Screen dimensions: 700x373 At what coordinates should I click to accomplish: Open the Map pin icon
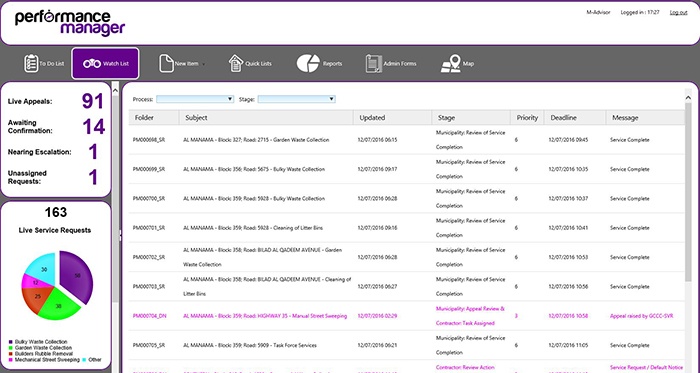pos(451,63)
